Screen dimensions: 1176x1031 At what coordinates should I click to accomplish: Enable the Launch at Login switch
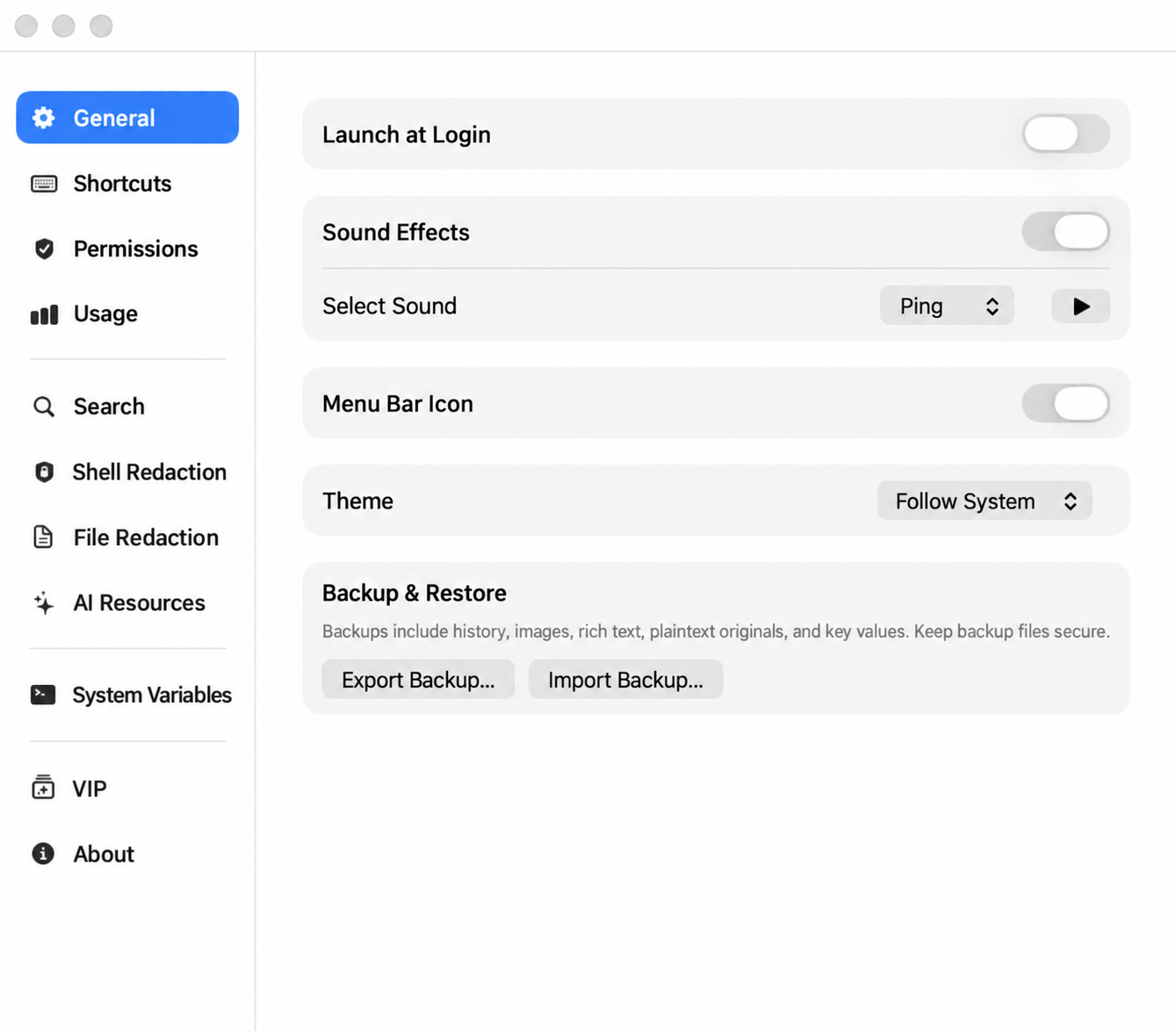(1065, 134)
